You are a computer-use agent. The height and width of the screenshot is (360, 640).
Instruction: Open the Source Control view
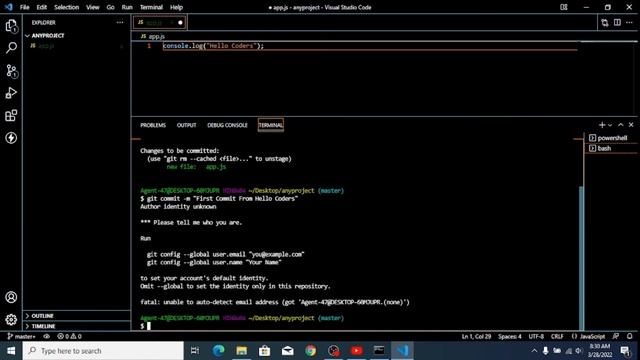[x=11, y=71]
